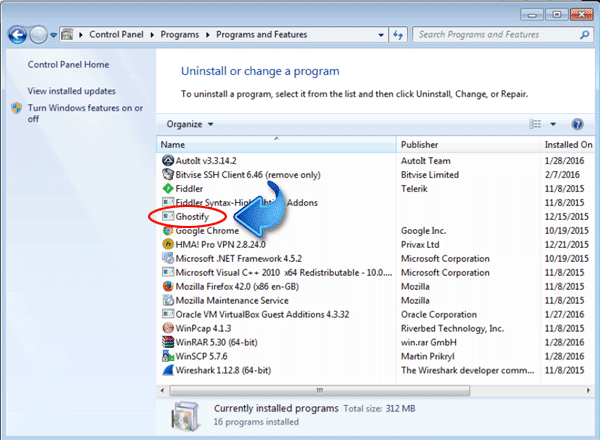Expand the view options dropdown arrow
Screen dimensions: 600x440
pyautogui.click(x=553, y=124)
